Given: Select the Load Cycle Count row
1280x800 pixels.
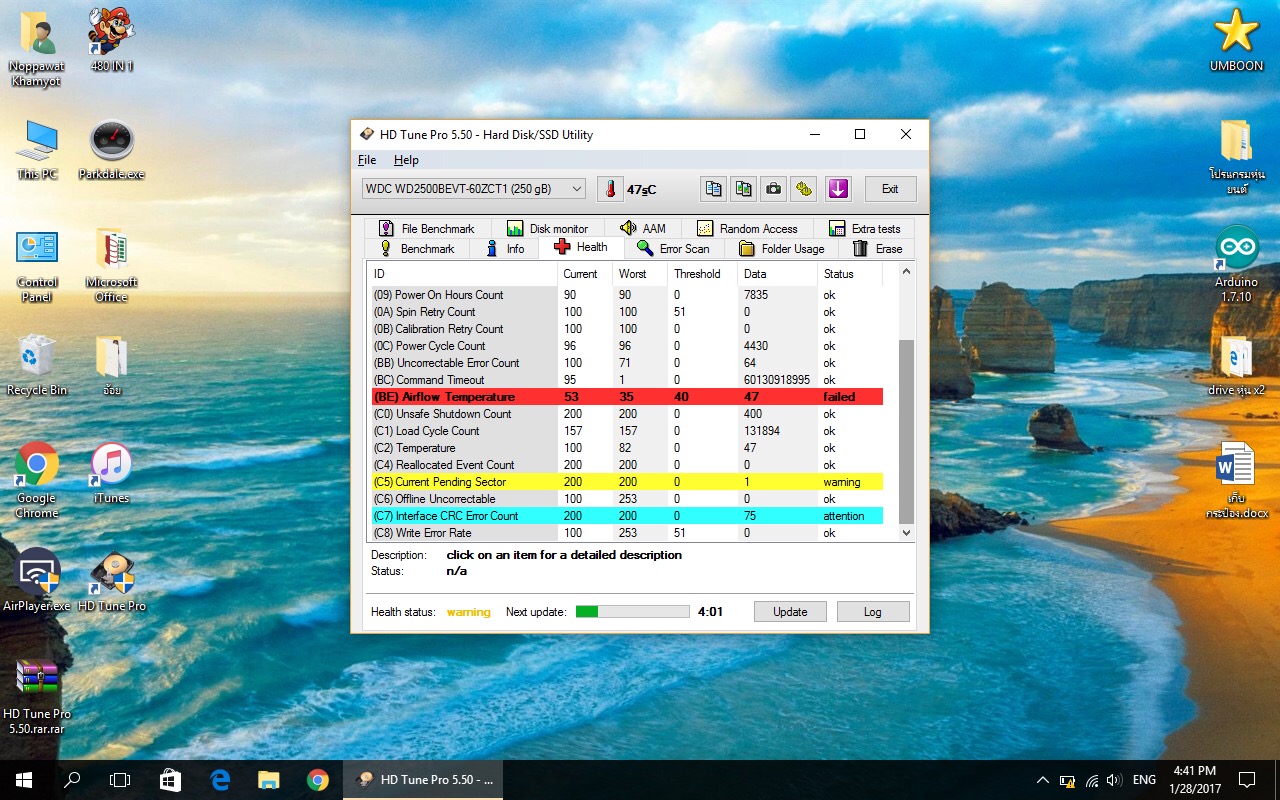Looking at the screenshot, I should coord(626,431).
